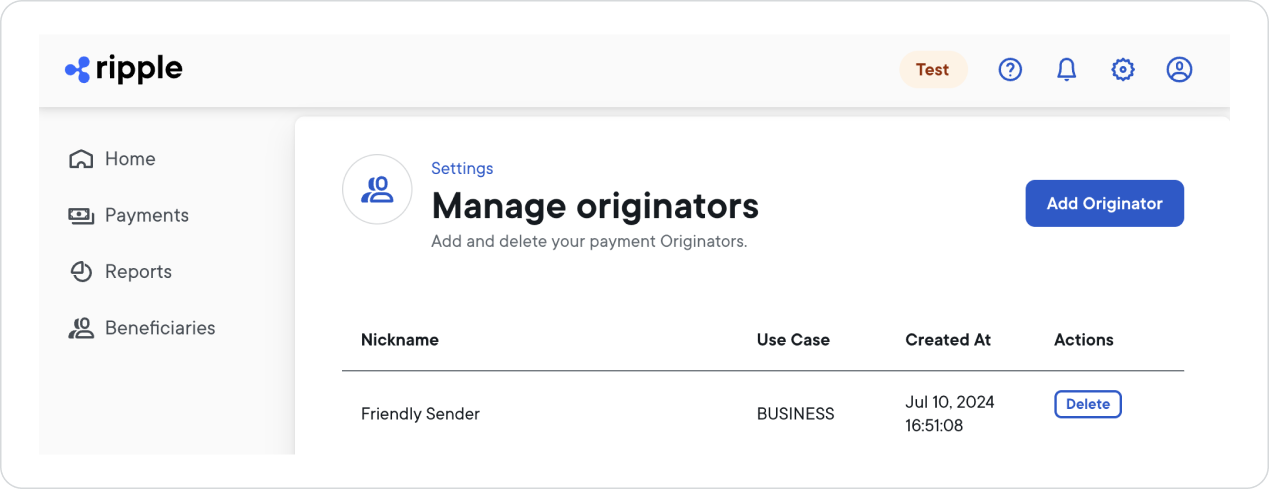This screenshot has height=489, width=1269.
Task: Click the Payments cash icon in sidebar
Action: click(81, 216)
